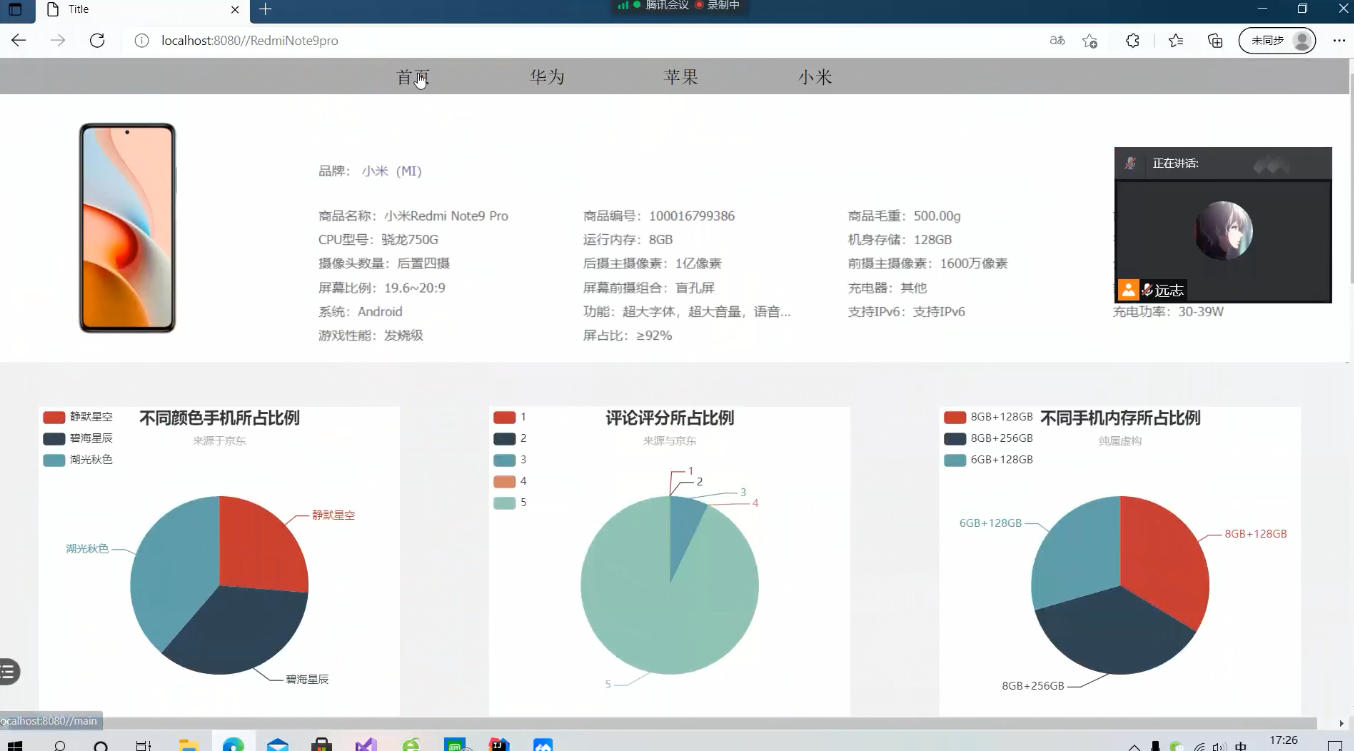Toggle 湖光秋色 legend item

pos(78,460)
